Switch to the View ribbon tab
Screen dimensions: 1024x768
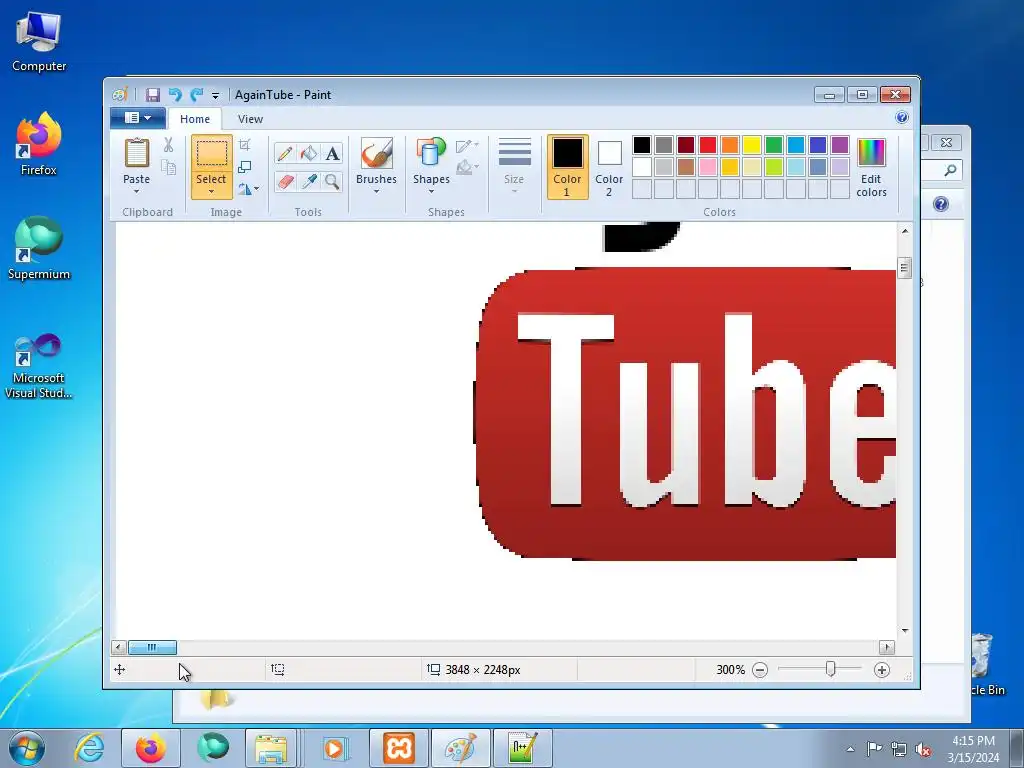(250, 119)
